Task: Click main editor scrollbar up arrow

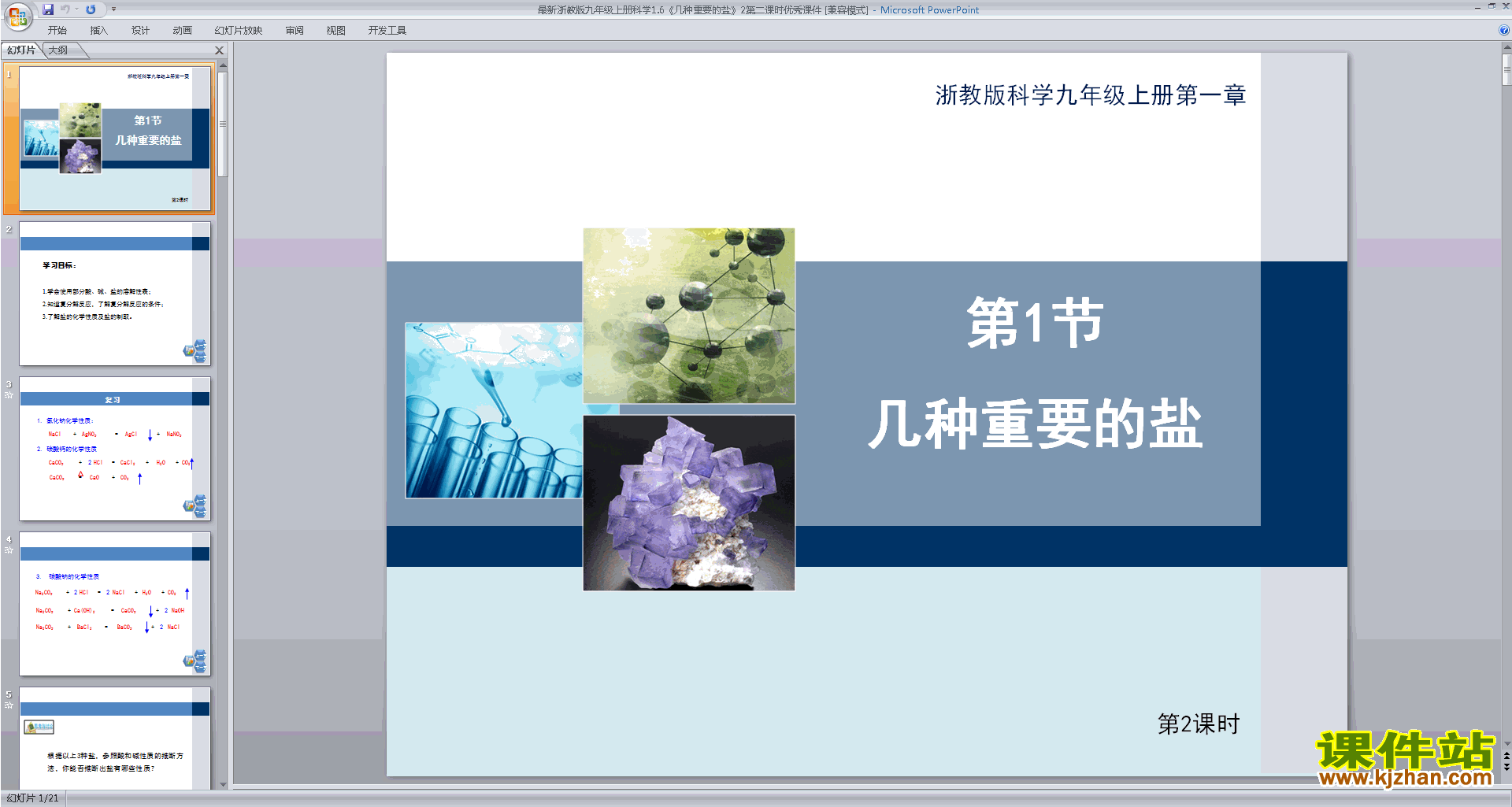Action: coord(1506,47)
